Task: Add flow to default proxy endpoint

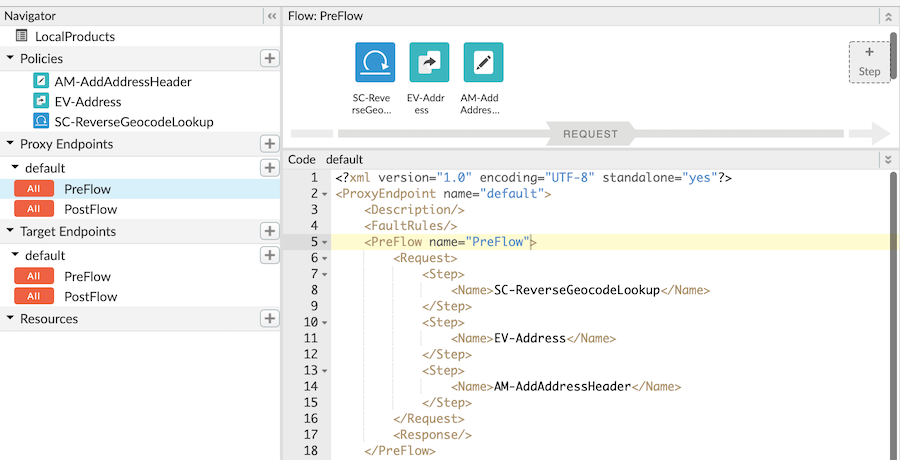Action: [x=269, y=168]
